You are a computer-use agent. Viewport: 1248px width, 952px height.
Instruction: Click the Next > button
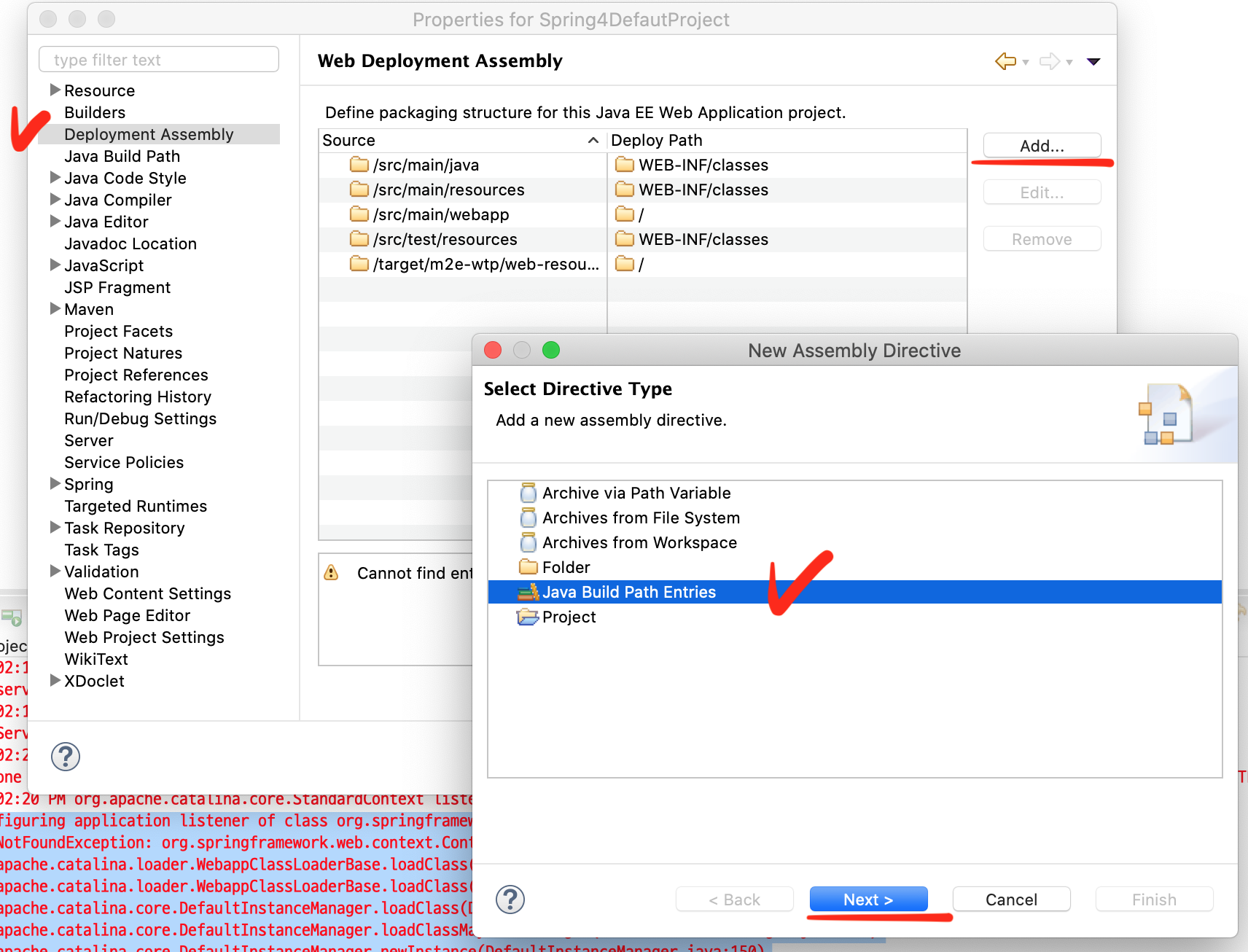pos(868,900)
